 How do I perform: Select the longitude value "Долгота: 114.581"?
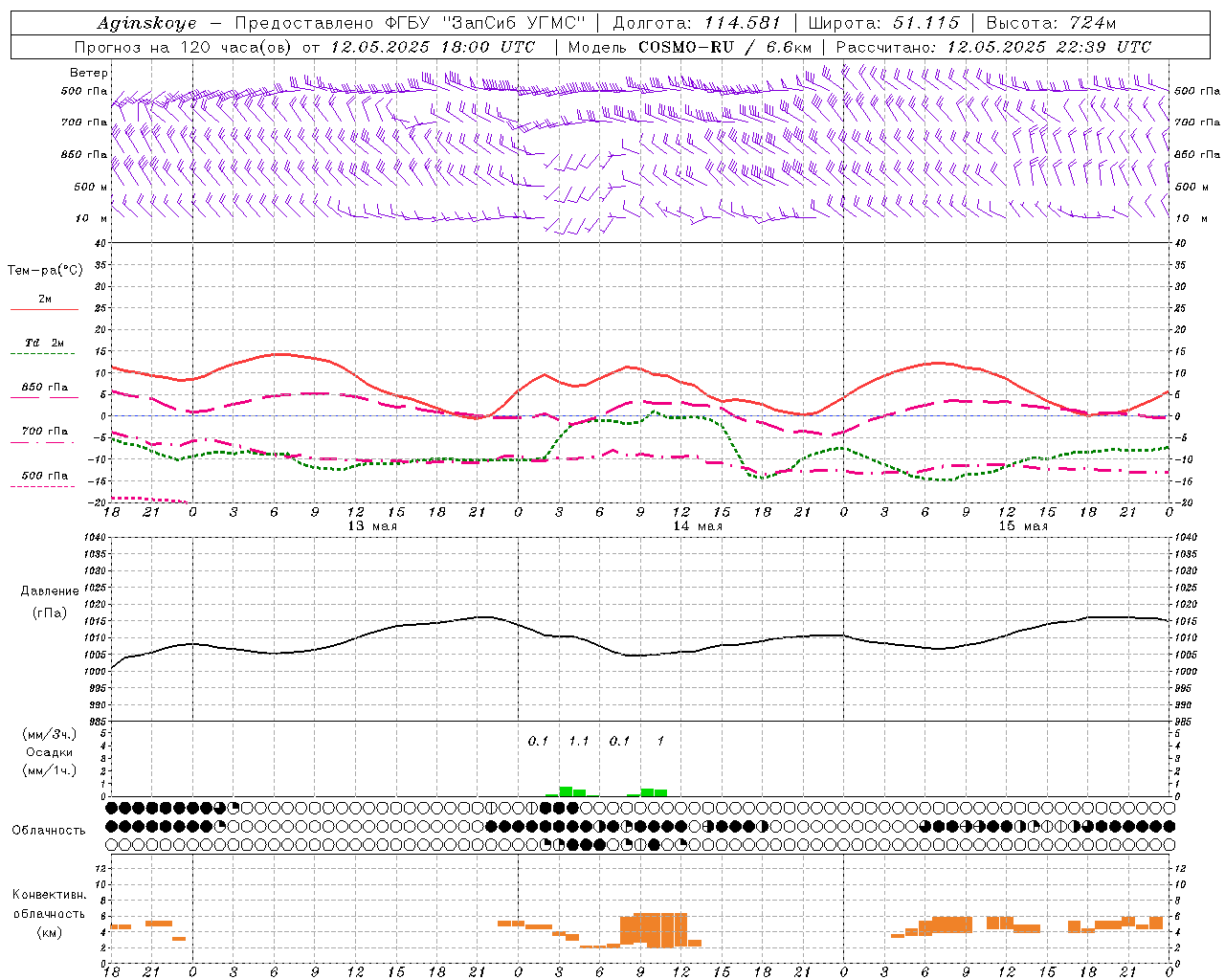697,23
